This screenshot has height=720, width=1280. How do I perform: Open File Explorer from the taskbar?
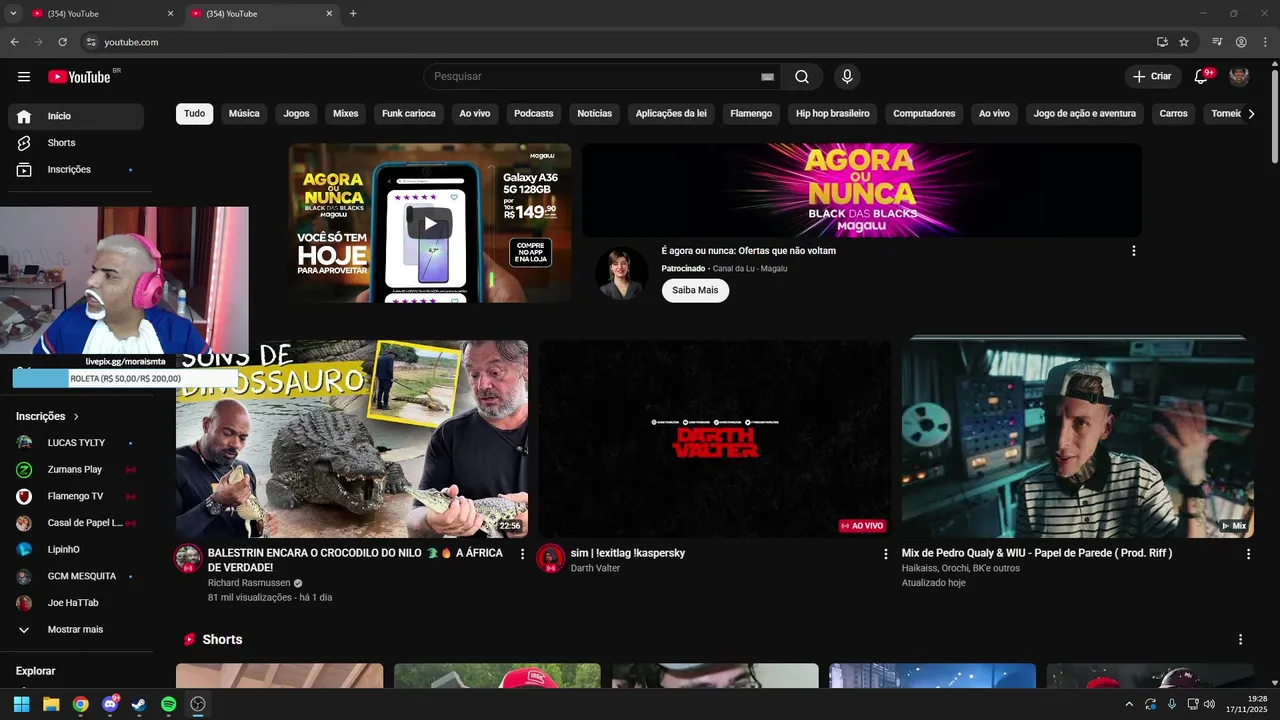pyautogui.click(x=51, y=704)
